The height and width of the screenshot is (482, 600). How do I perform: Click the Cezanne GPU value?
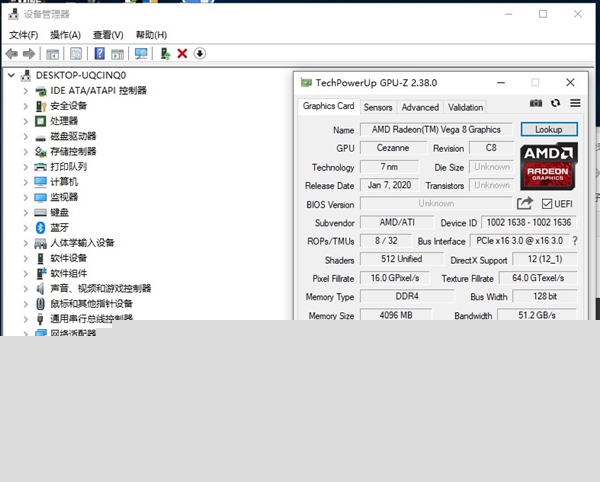point(393,148)
